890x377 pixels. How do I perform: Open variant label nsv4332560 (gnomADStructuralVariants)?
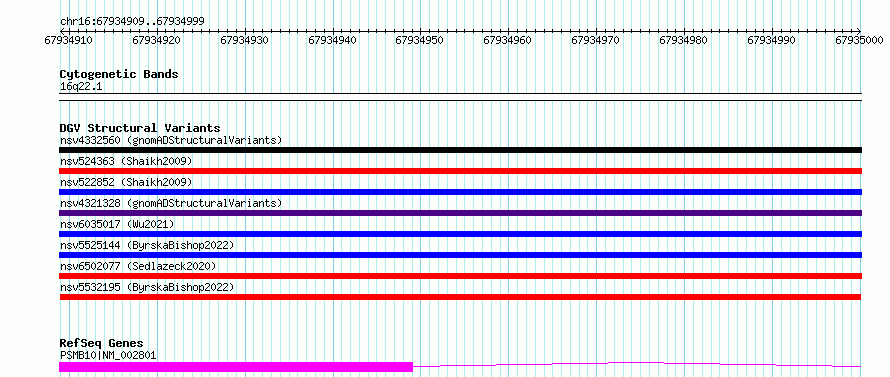171,140
